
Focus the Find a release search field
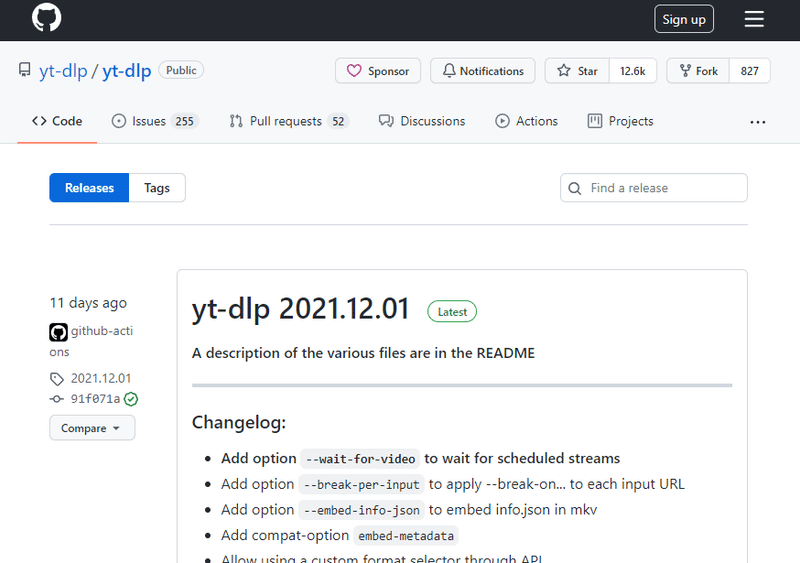point(654,188)
